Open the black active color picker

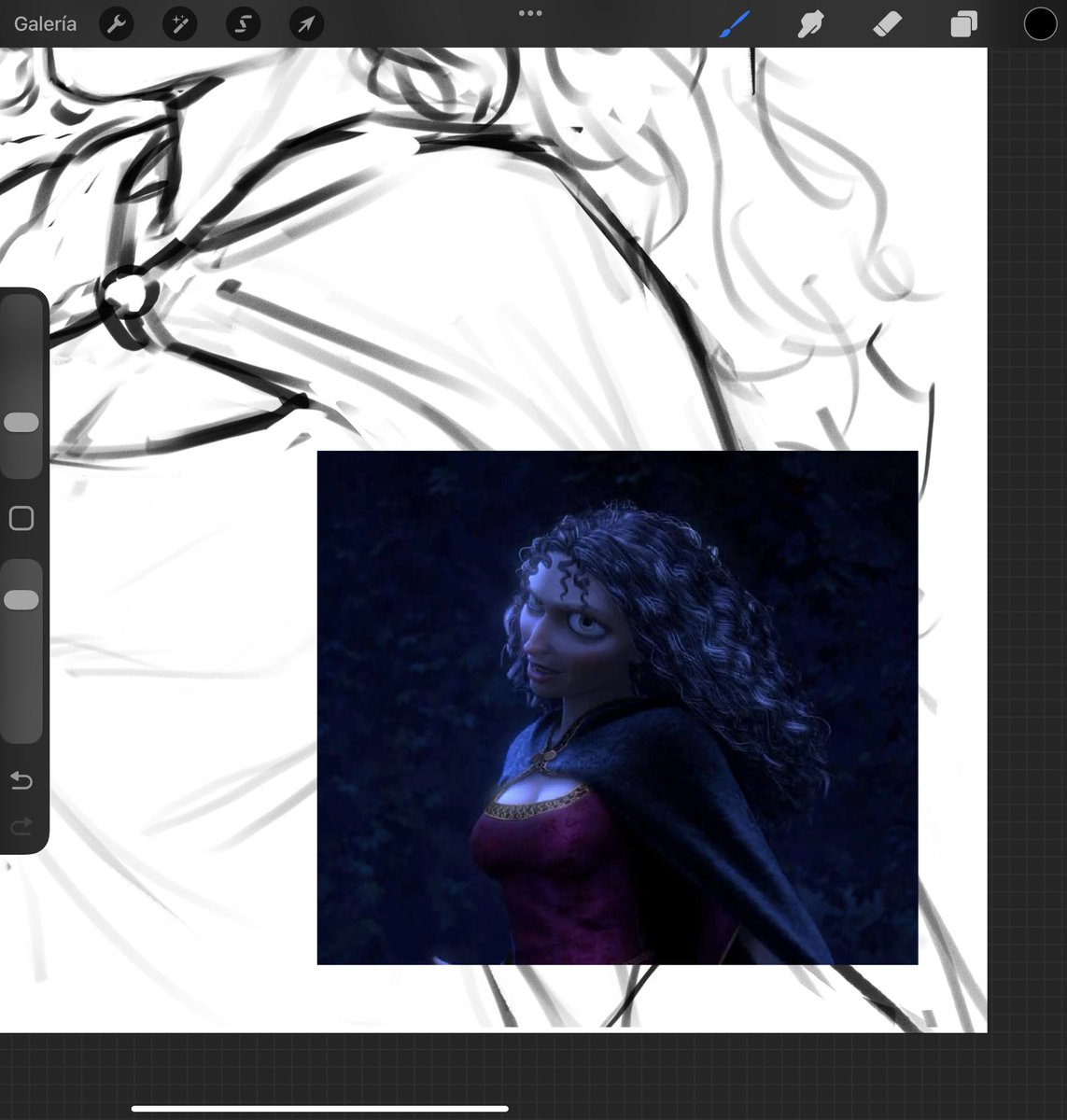[x=1040, y=24]
